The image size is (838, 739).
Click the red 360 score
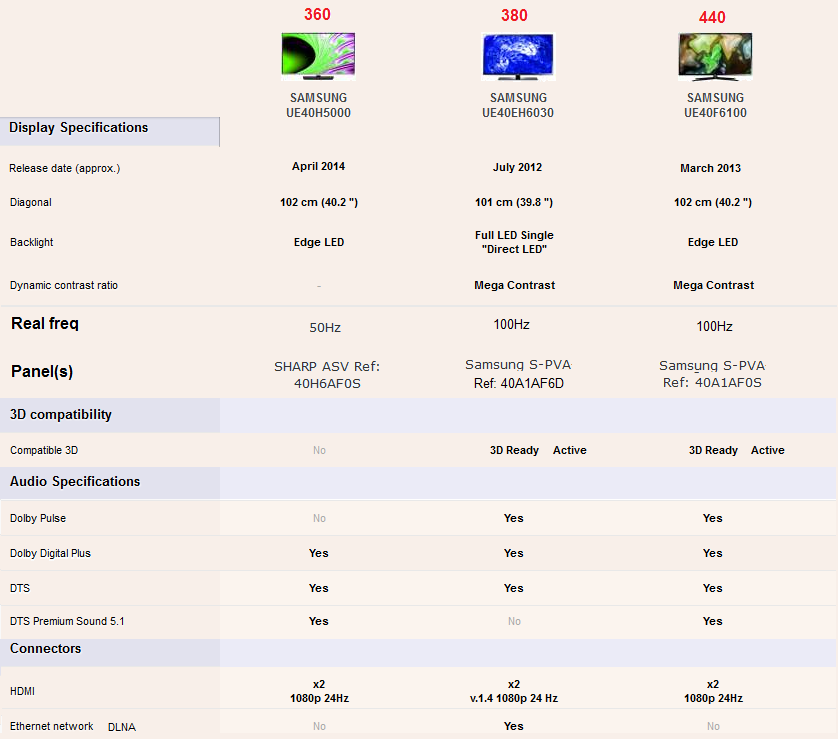317,14
